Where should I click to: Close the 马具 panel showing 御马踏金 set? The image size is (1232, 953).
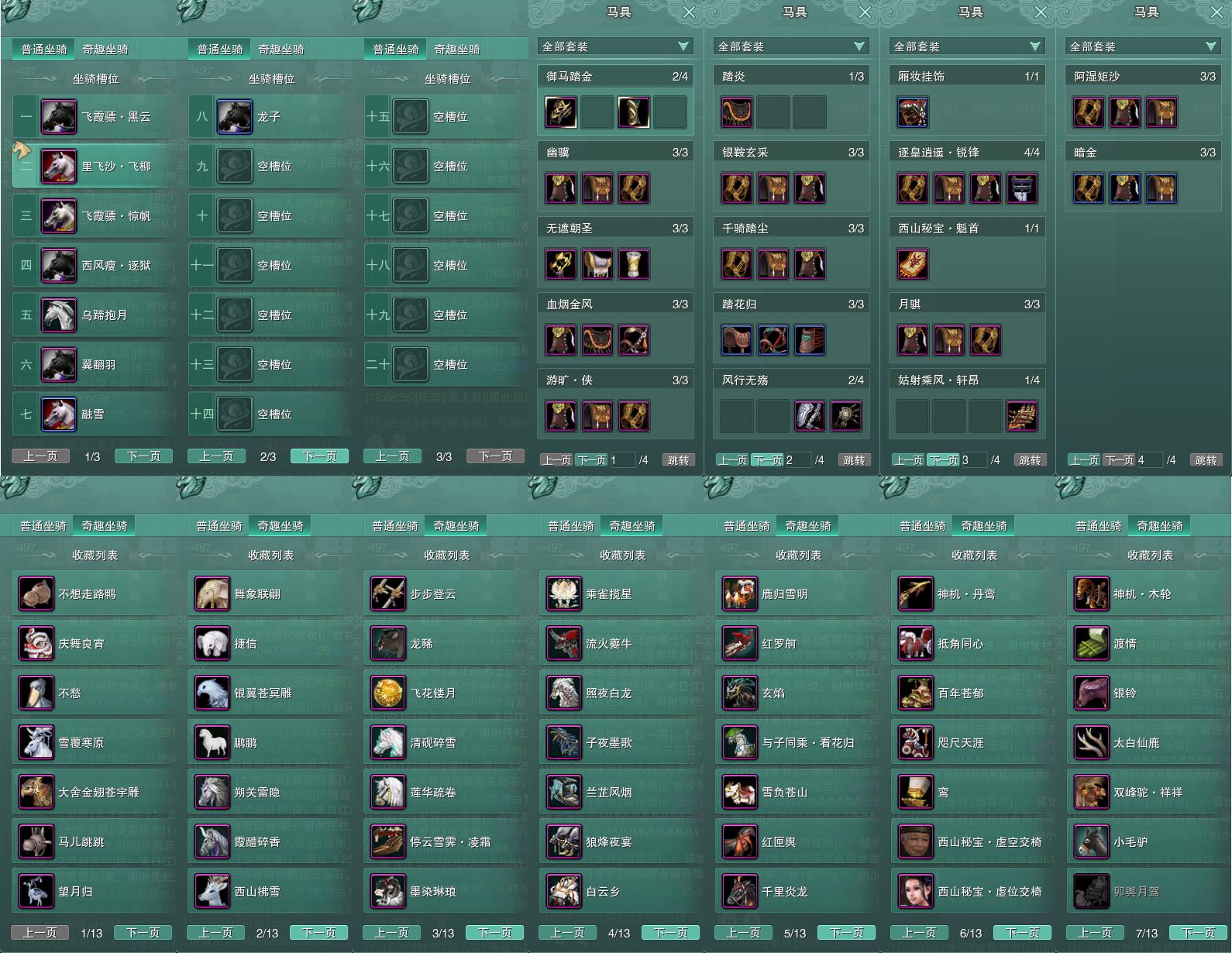tap(689, 12)
